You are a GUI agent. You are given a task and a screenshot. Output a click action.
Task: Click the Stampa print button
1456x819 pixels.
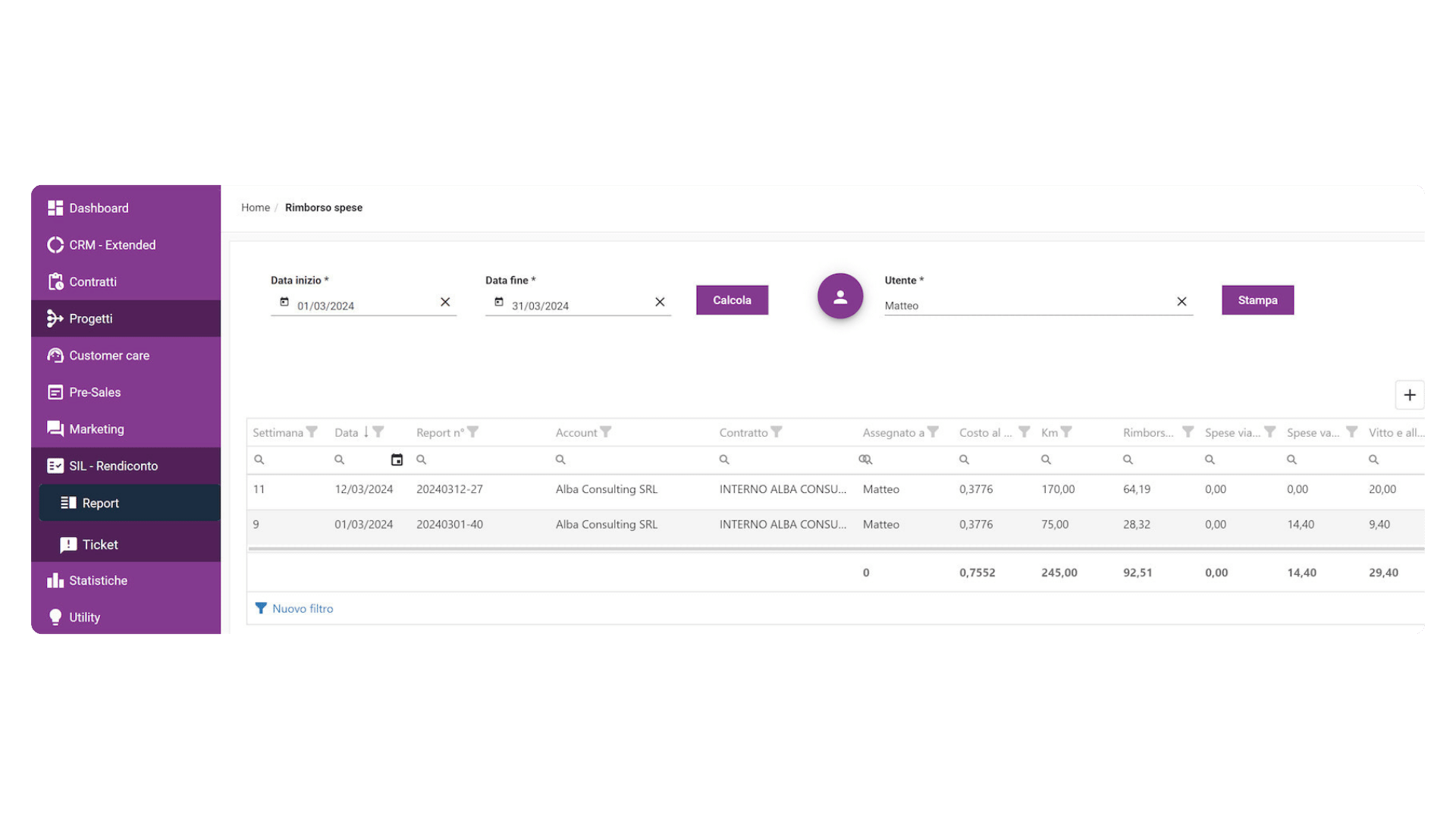1257,300
